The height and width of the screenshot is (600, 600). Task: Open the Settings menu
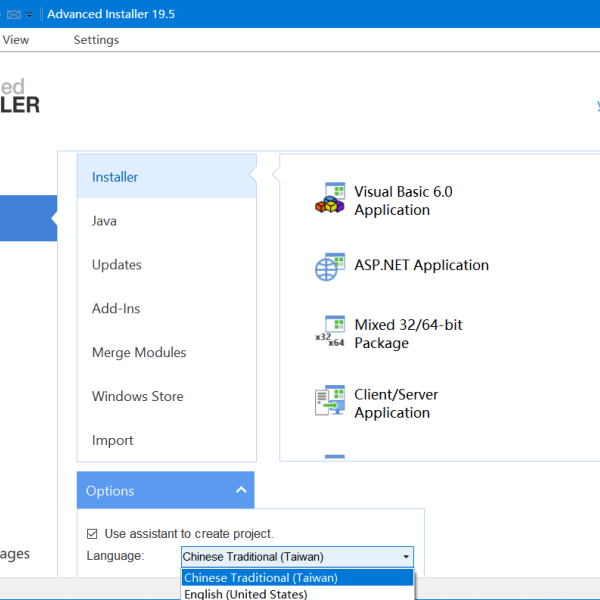pos(96,40)
